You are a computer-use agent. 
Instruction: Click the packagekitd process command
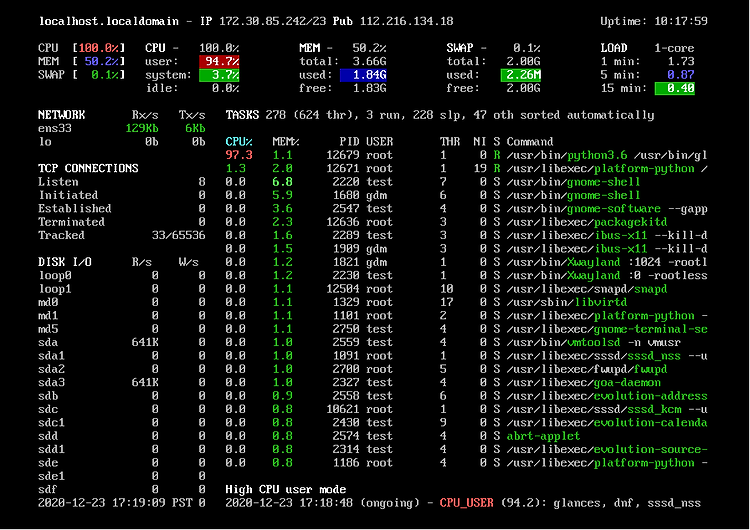click(x=587, y=222)
